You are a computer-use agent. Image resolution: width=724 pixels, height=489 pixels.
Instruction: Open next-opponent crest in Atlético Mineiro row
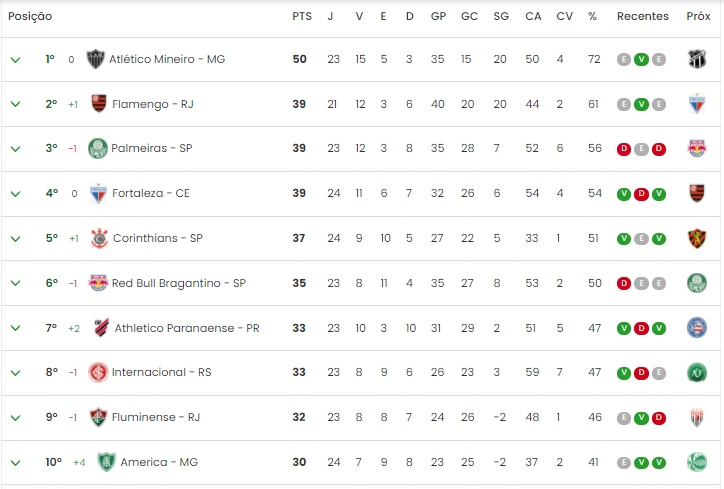(x=697, y=59)
